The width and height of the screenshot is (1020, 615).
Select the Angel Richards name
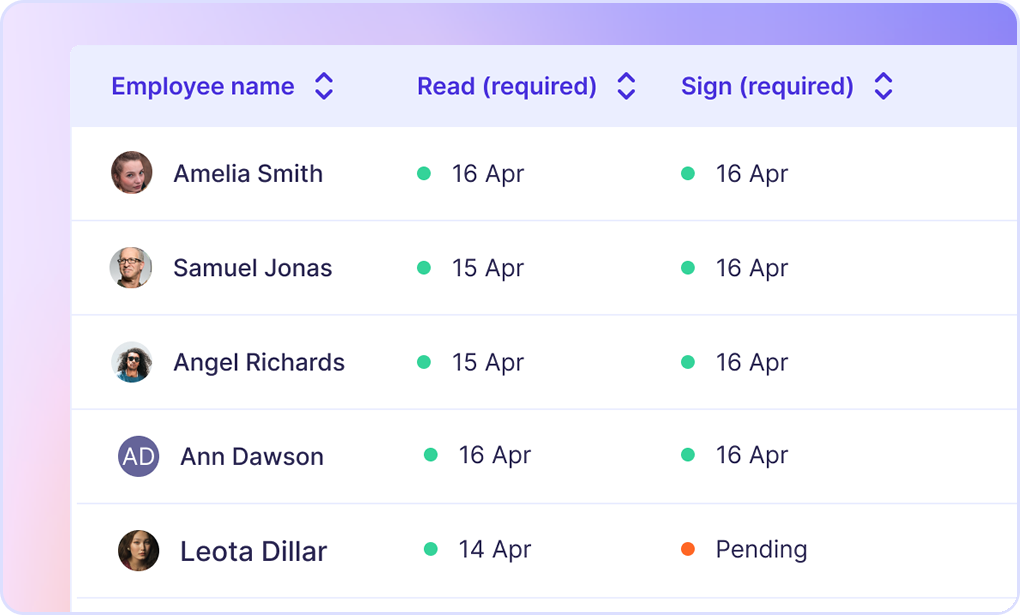tap(259, 363)
